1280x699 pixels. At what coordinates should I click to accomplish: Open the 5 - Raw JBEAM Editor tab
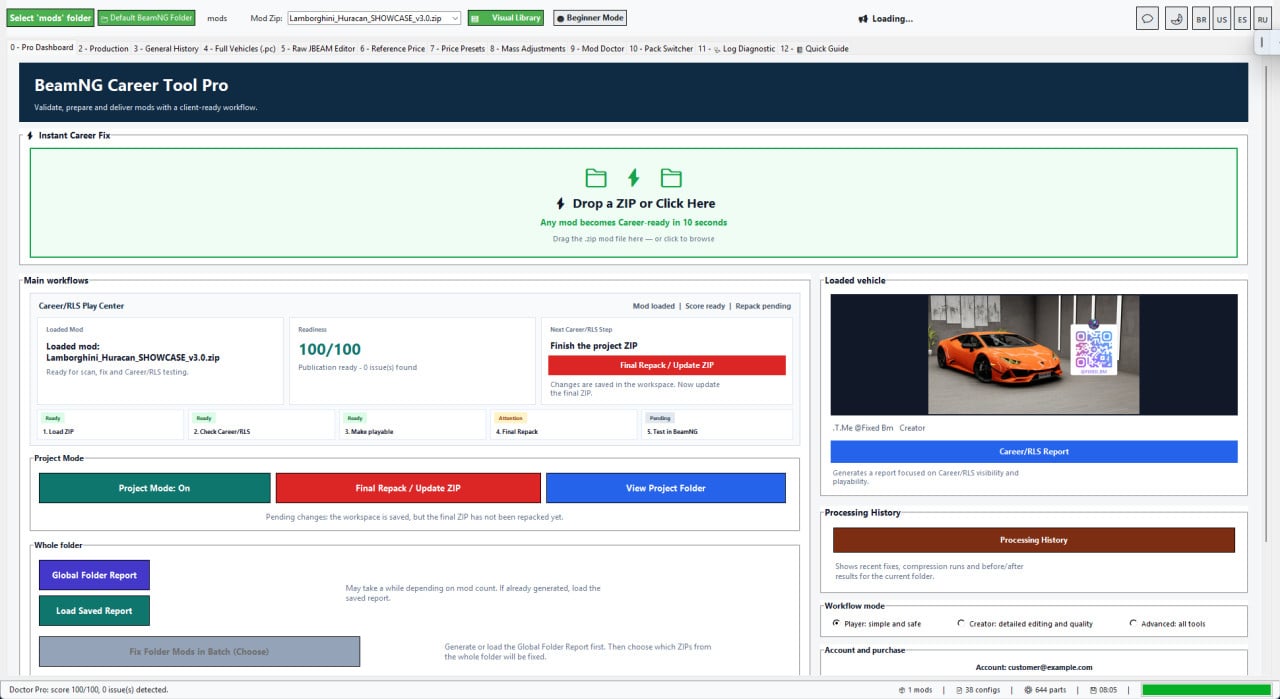pos(318,48)
